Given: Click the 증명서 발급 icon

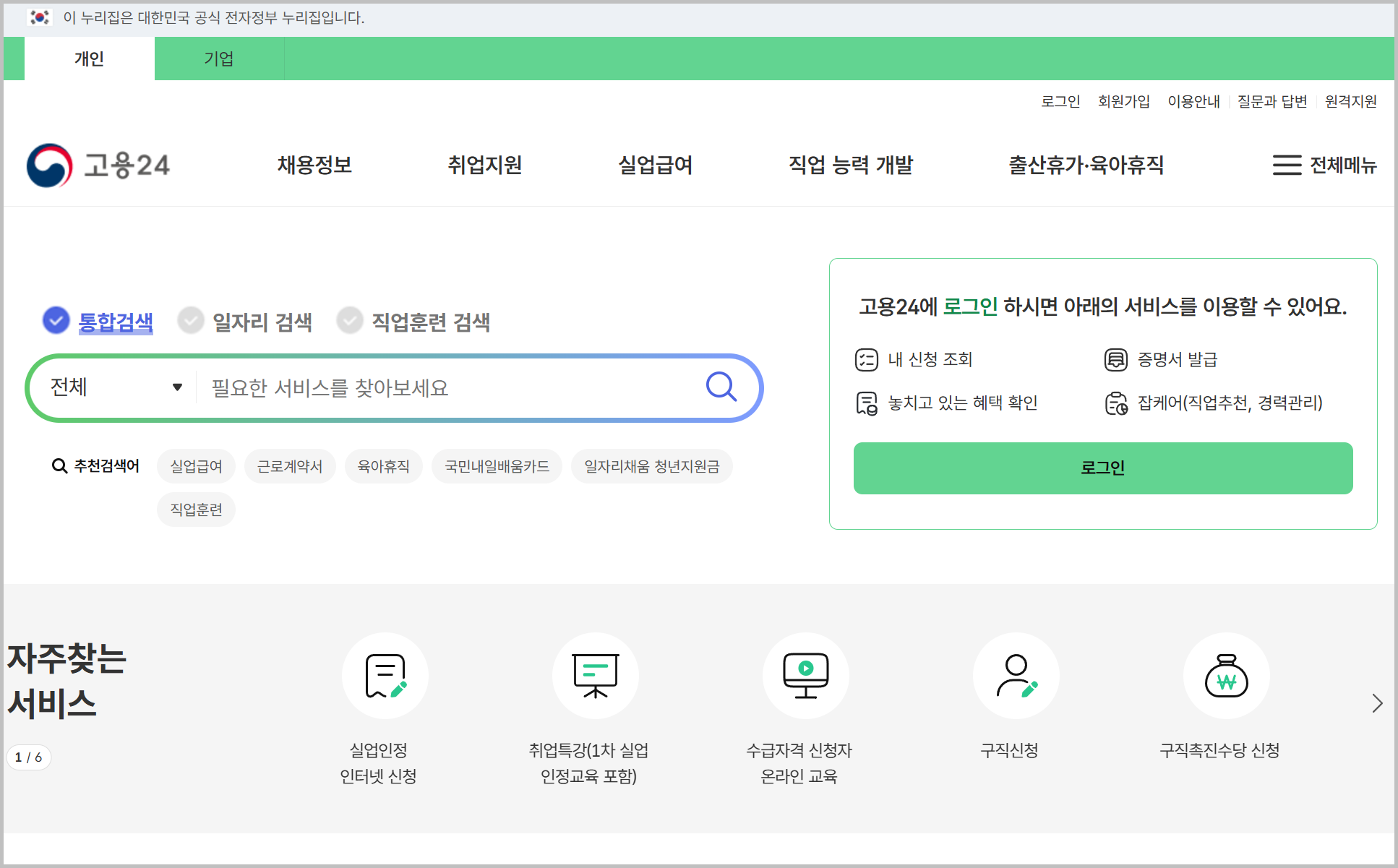Looking at the screenshot, I should coord(1115,359).
